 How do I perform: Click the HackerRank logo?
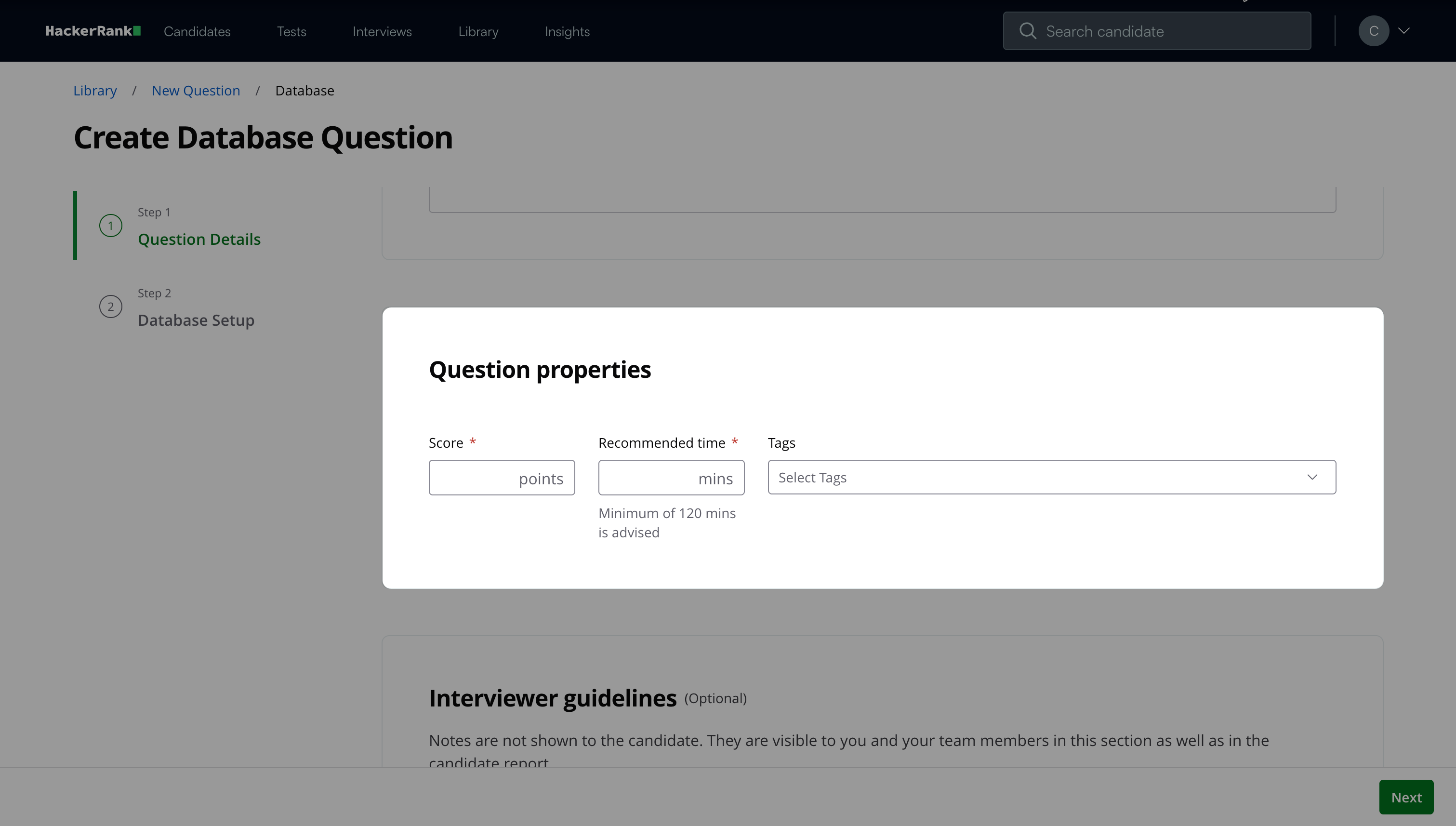tap(93, 31)
